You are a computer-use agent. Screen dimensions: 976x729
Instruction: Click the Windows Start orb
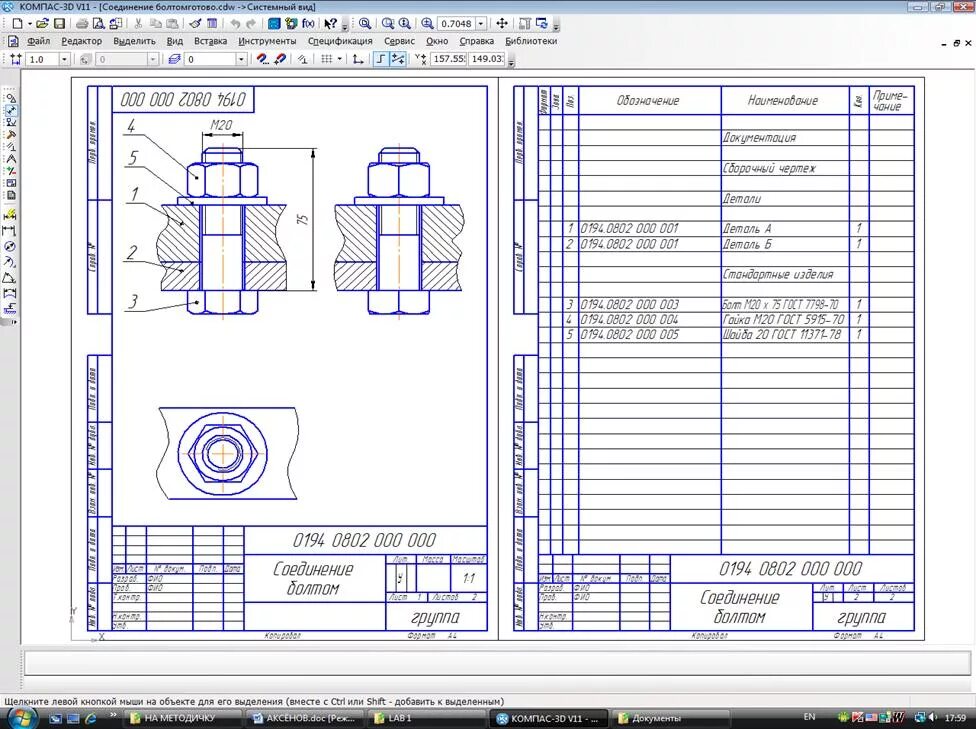point(22,718)
